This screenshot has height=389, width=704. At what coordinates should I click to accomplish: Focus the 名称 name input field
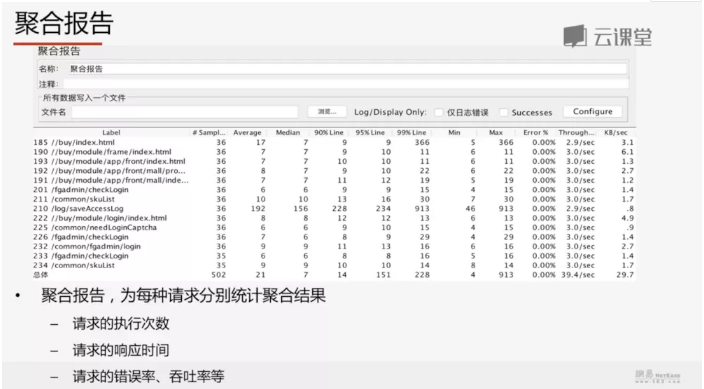(x=348, y=69)
